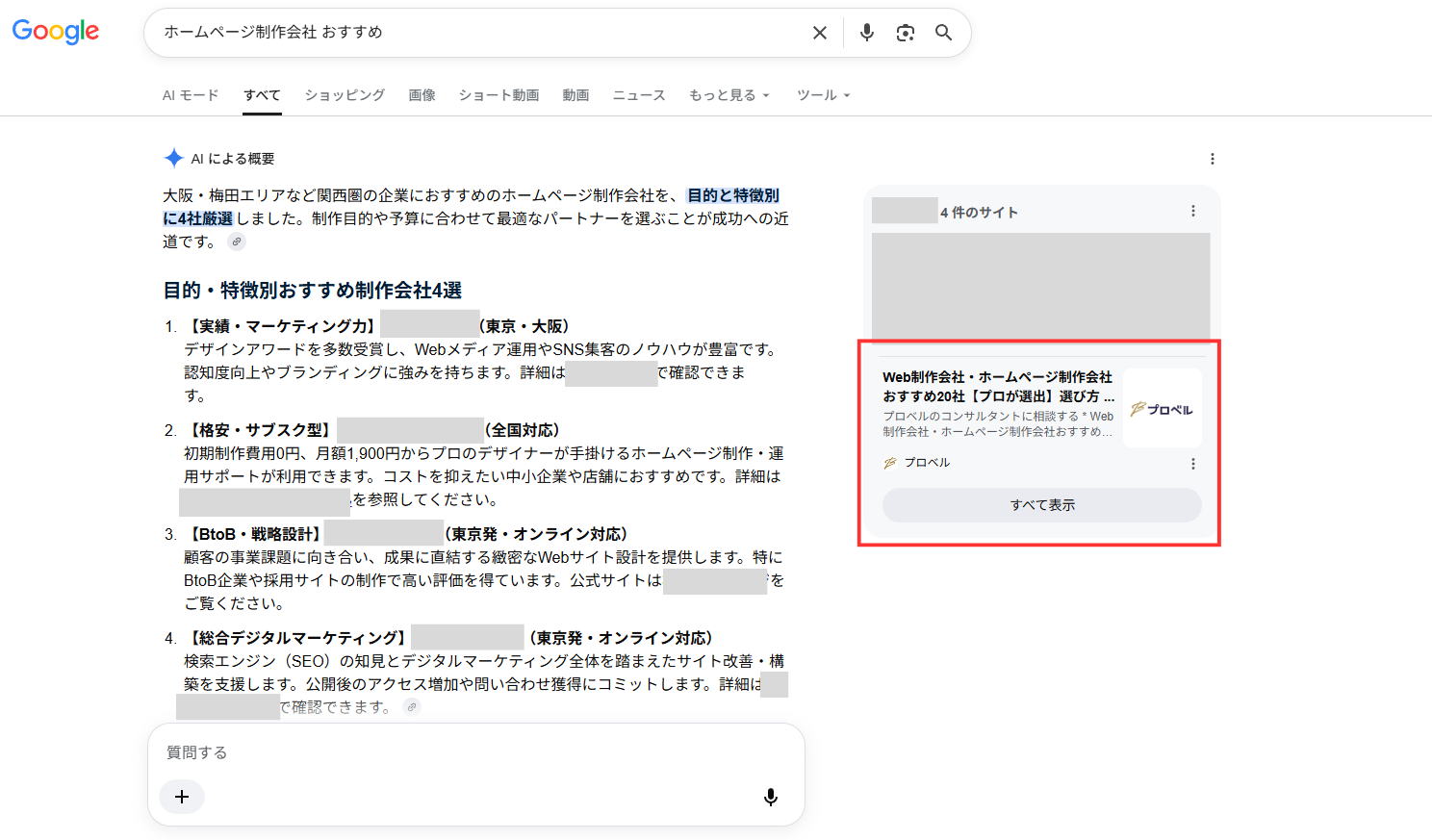Click microphone in 質問する box

771,797
